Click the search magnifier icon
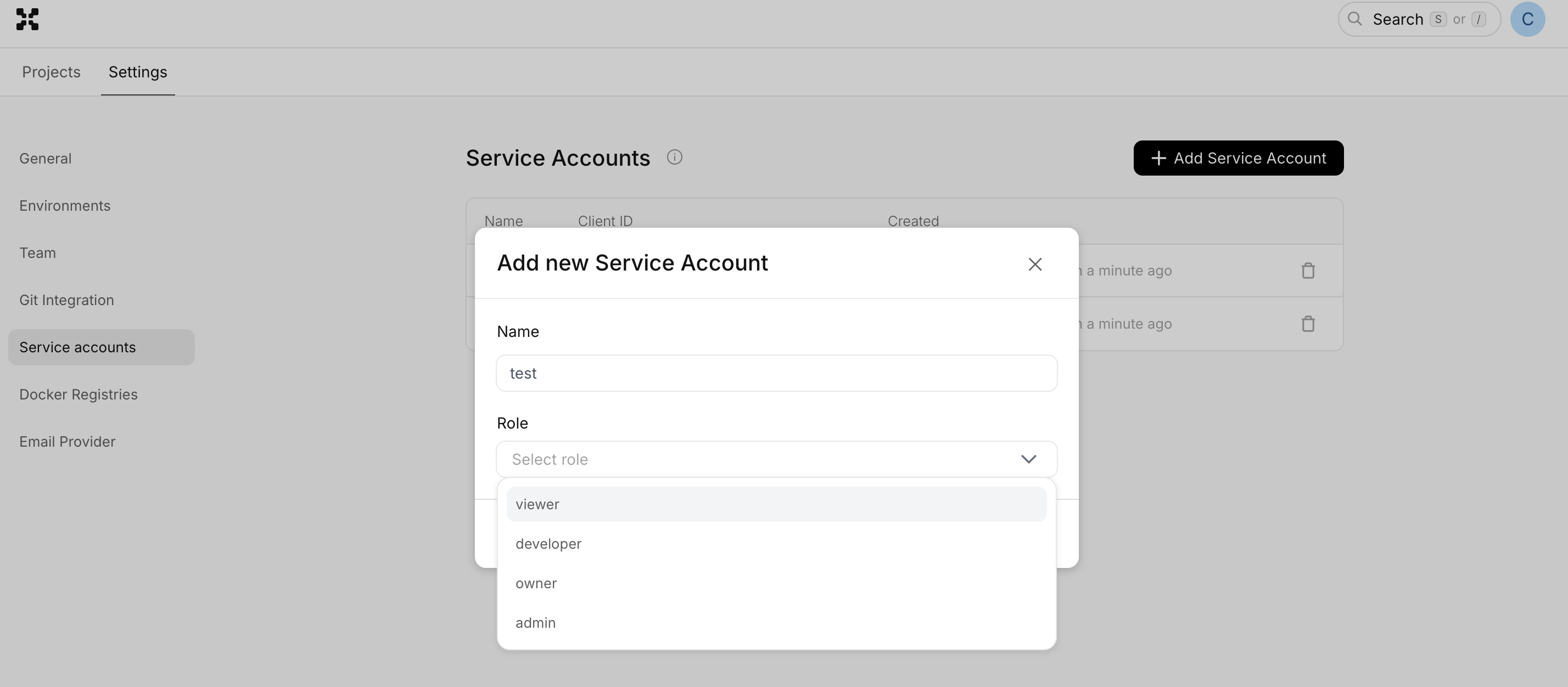Viewport: 1568px width, 687px height. tap(1354, 19)
